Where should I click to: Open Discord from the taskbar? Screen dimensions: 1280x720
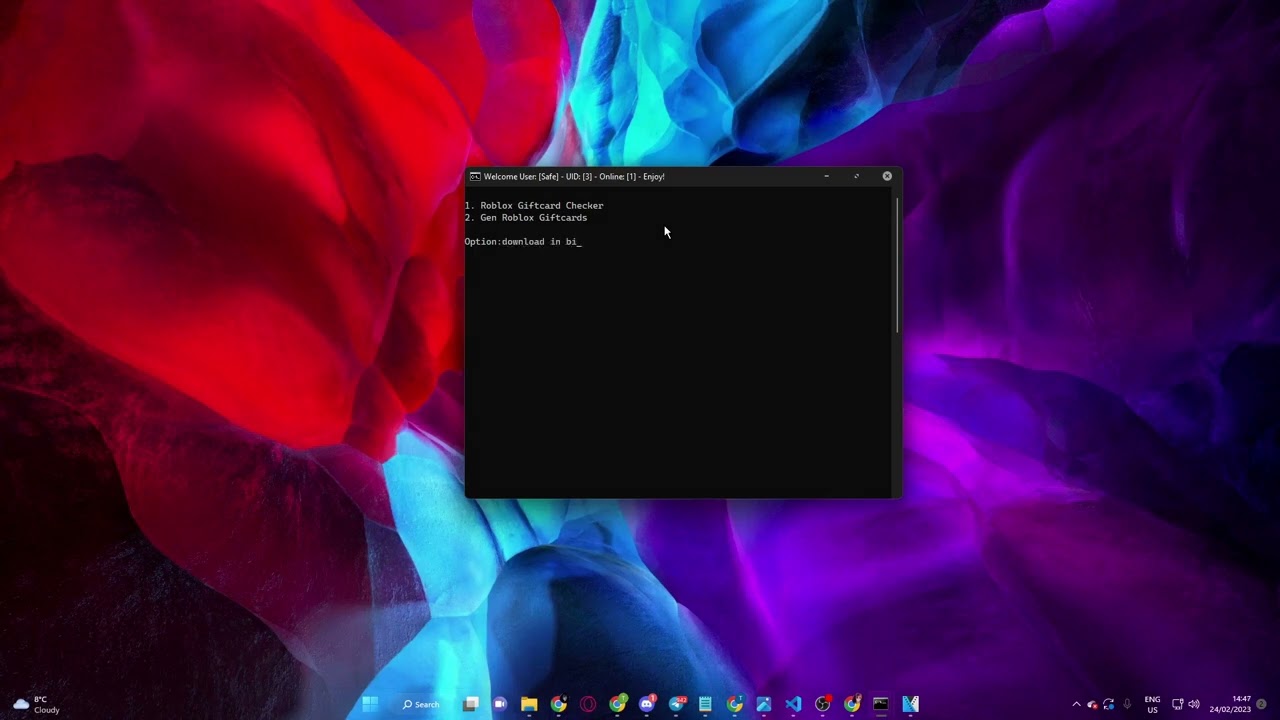(x=647, y=704)
